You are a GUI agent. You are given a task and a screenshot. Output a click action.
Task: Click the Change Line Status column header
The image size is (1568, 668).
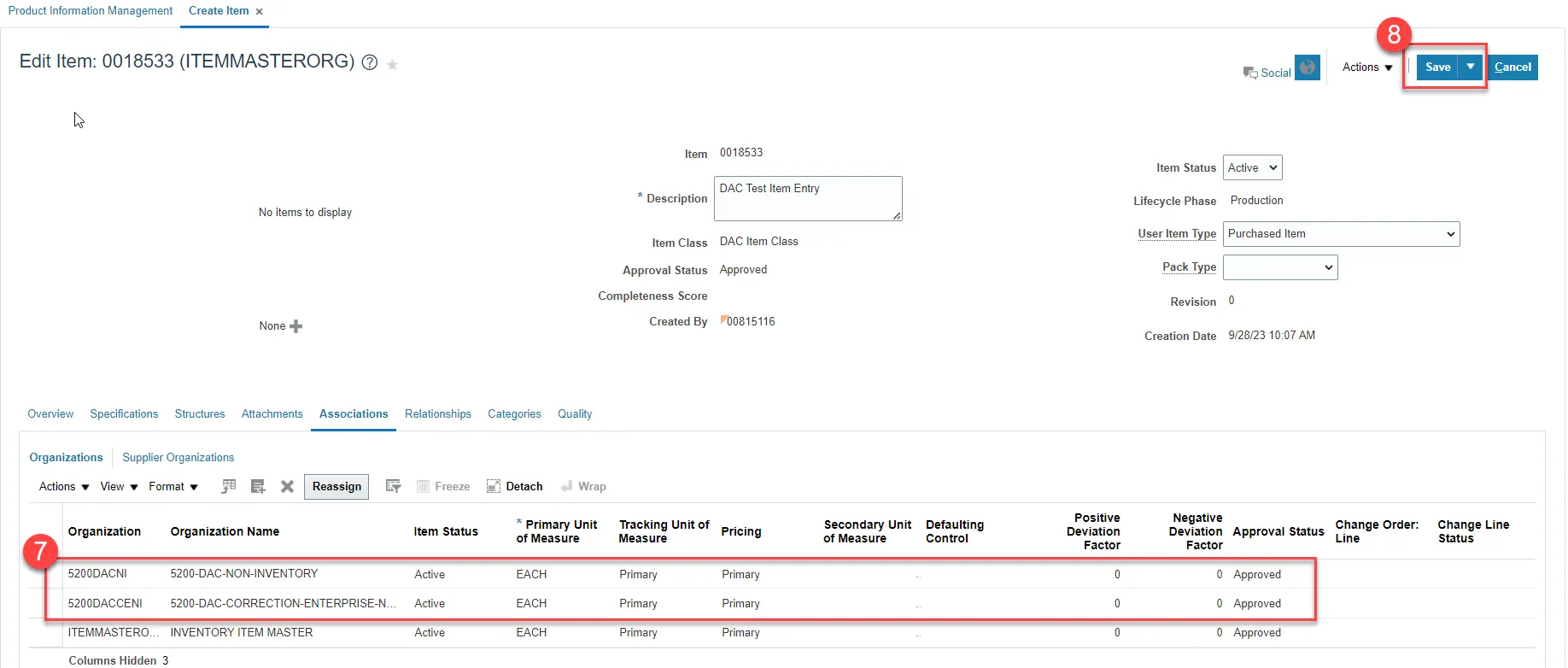pyautogui.click(x=1473, y=531)
